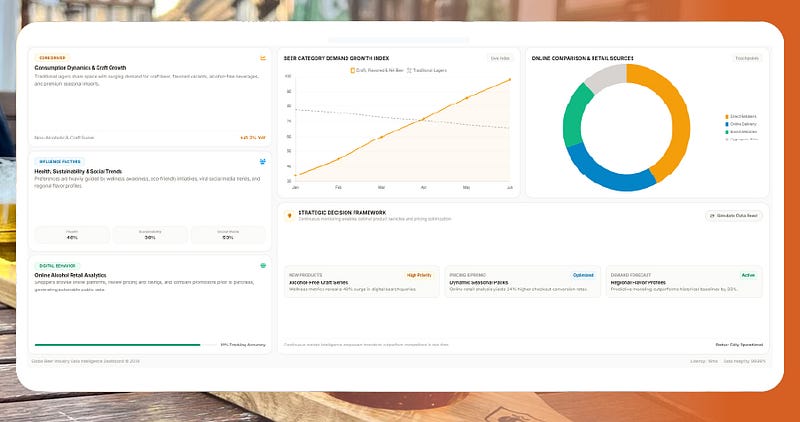The height and width of the screenshot is (422, 800).
Task: Click the Strategic Decision Framework title
Action: click(342, 212)
